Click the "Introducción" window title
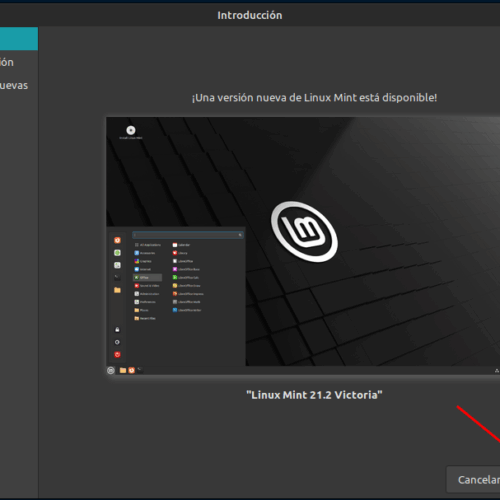 coord(250,15)
